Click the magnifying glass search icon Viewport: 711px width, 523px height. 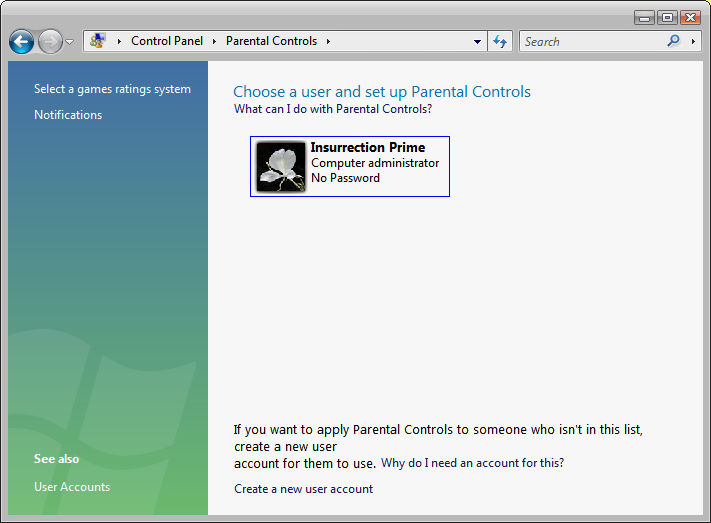[674, 41]
